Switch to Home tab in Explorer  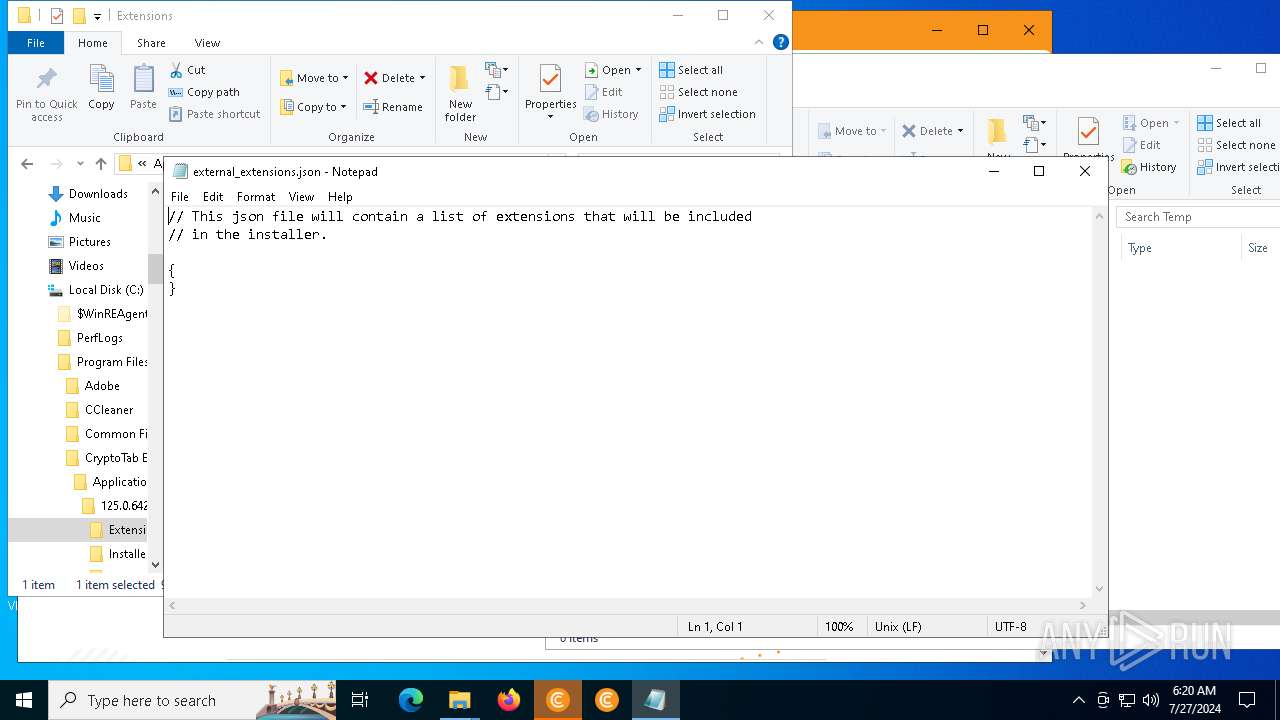[x=92, y=43]
